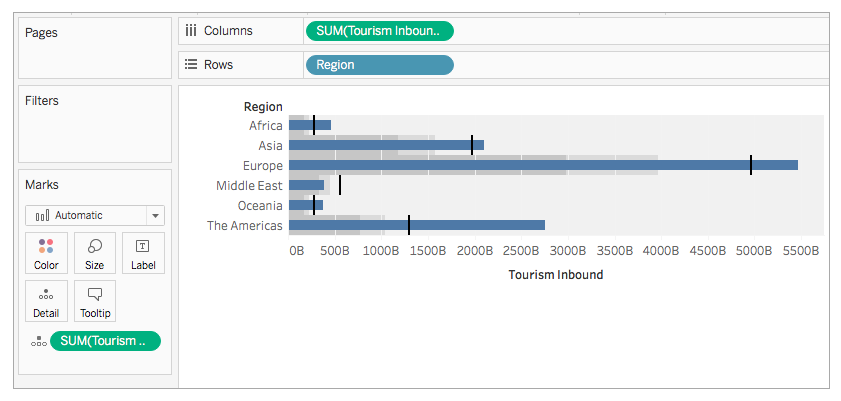Screen dimensions: 841x401
Task: Select the Africa row label
Action: tap(265, 125)
